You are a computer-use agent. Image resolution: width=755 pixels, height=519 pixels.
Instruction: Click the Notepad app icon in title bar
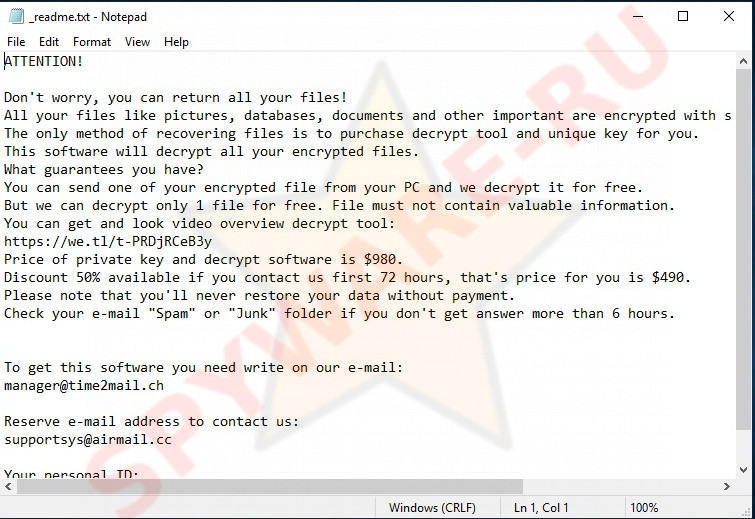click(x=16, y=16)
